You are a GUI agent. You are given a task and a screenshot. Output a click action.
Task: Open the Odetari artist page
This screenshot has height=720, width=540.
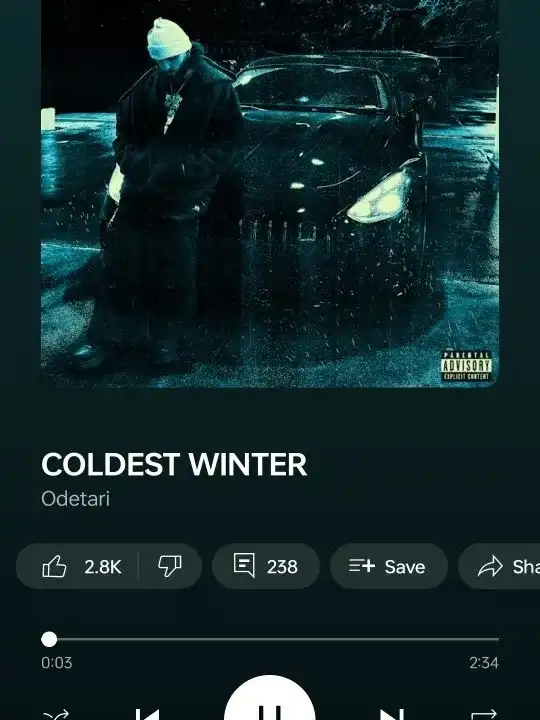point(75,499)
